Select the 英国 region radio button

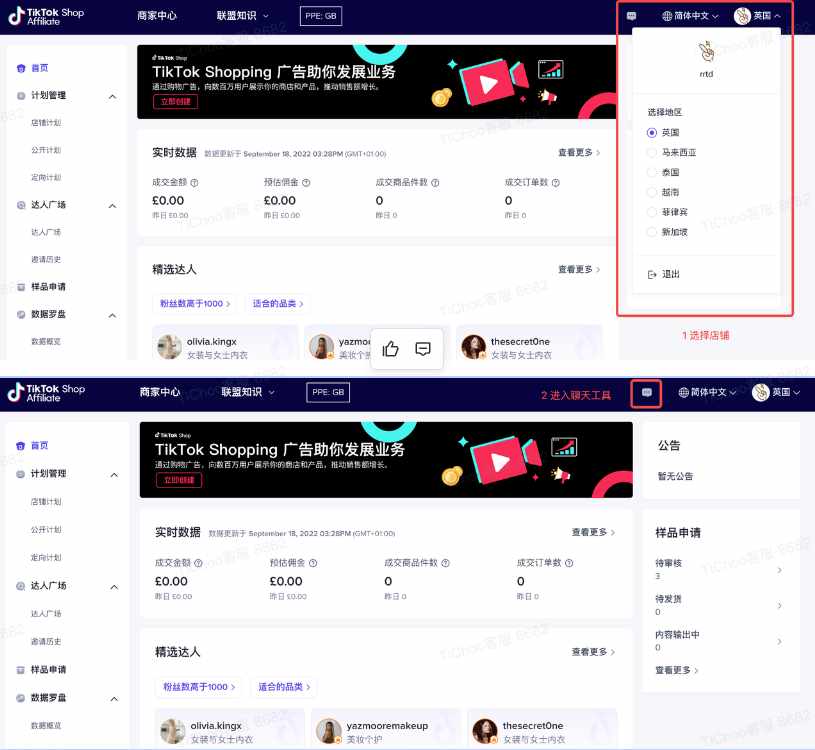tap(651, 133)
